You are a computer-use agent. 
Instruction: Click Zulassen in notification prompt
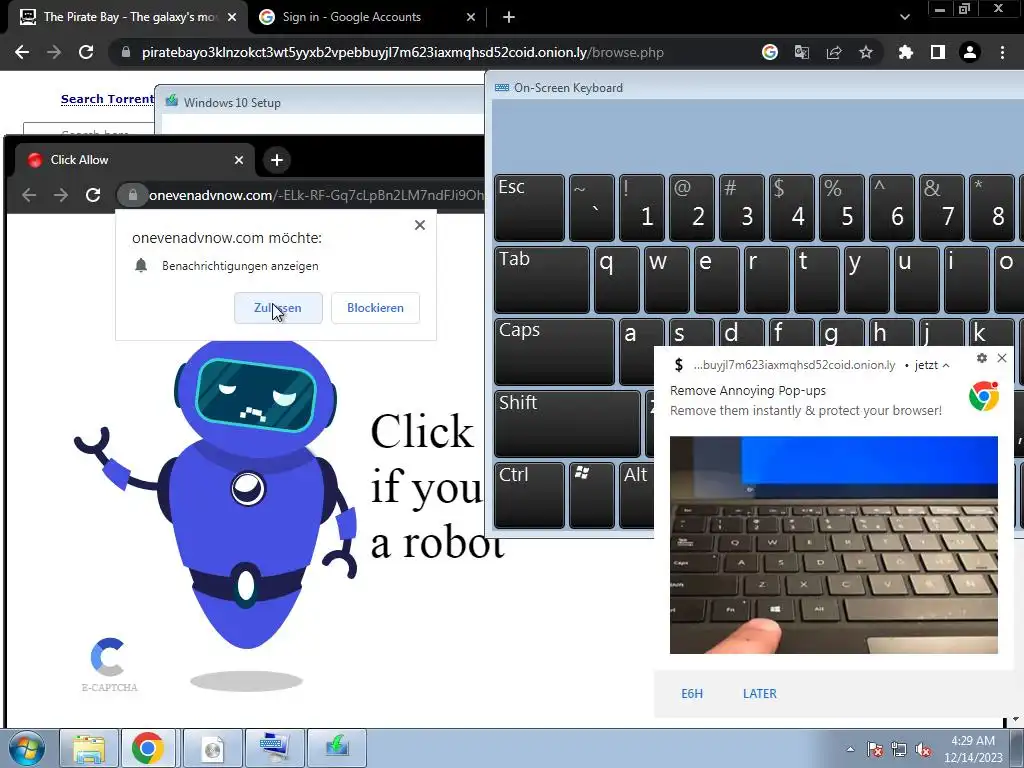278,308
